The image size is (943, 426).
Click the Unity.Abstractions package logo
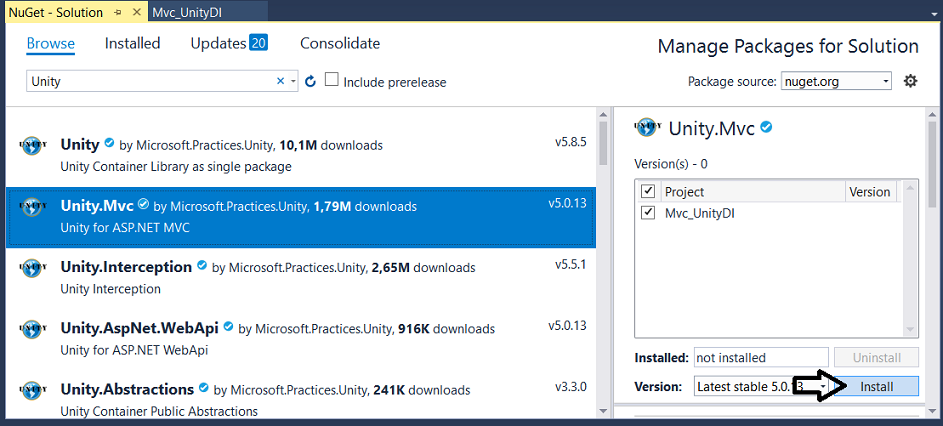31,390
